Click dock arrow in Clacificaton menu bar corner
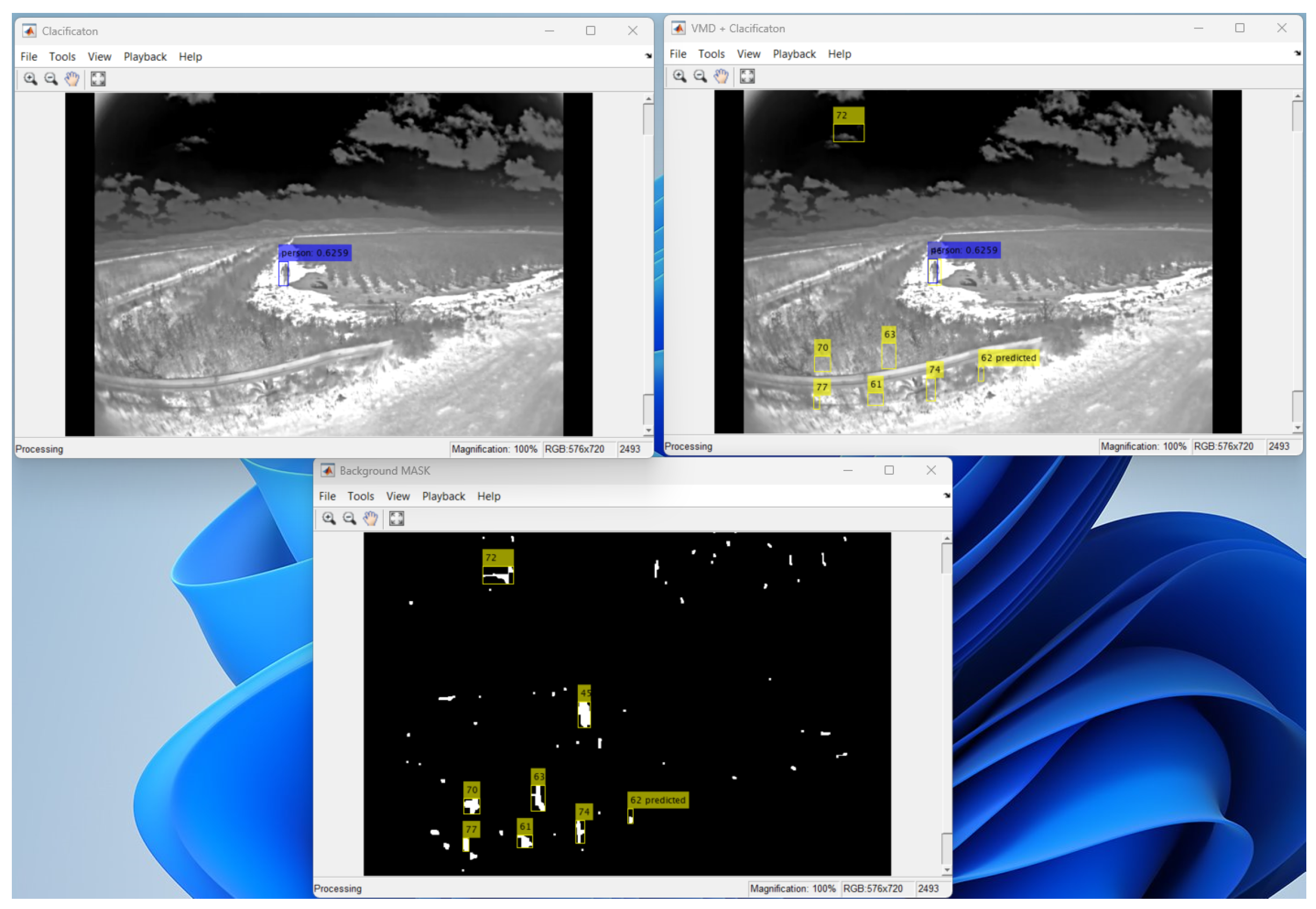Image resolution: width=1316 pixels, height=909 pixels. click(648, 56)
